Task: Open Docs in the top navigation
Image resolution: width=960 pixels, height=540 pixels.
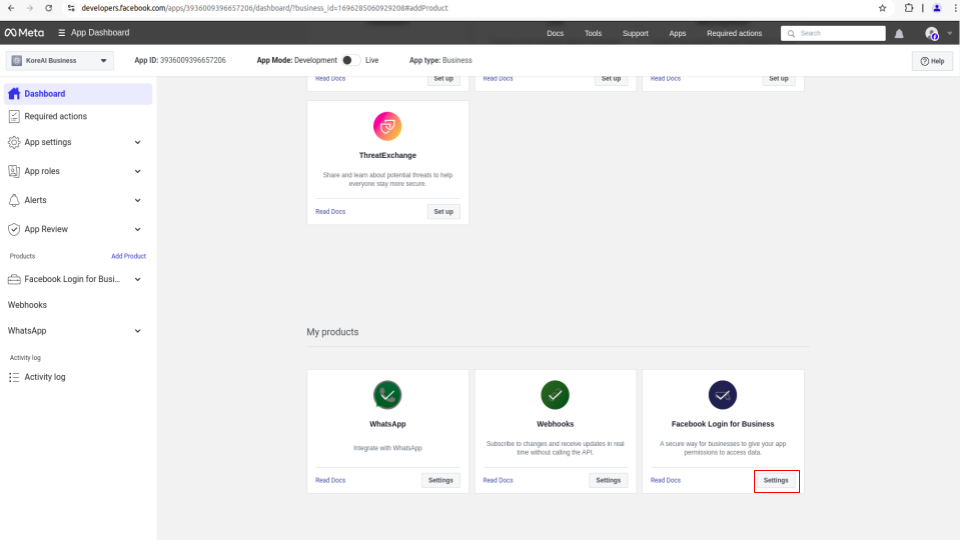Action: click(x=555, y=33)
